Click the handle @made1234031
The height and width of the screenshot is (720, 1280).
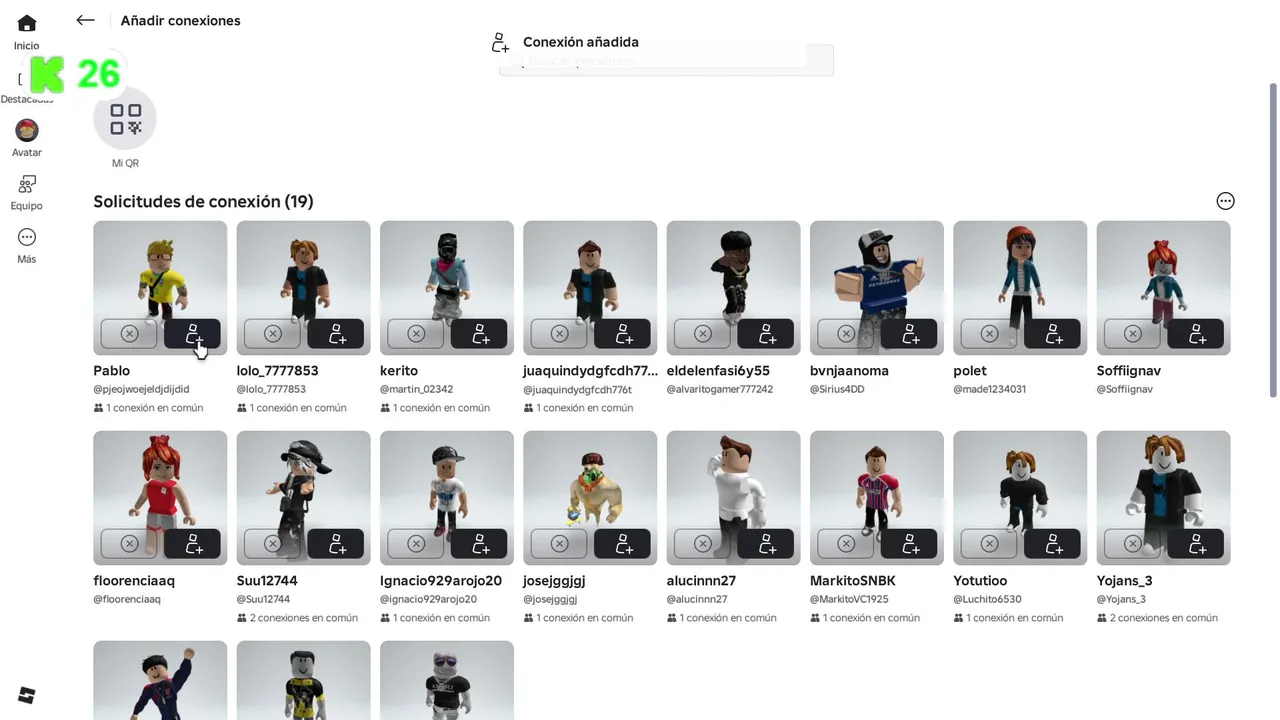(x=989, y=389)
